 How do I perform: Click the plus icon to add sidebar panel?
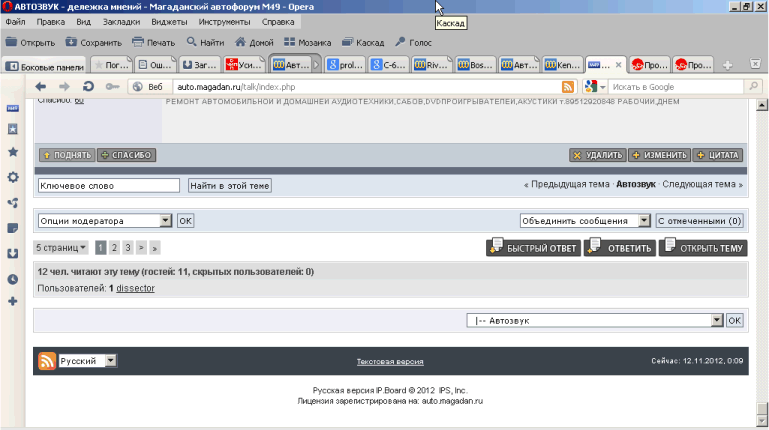[x=13, y=301]
